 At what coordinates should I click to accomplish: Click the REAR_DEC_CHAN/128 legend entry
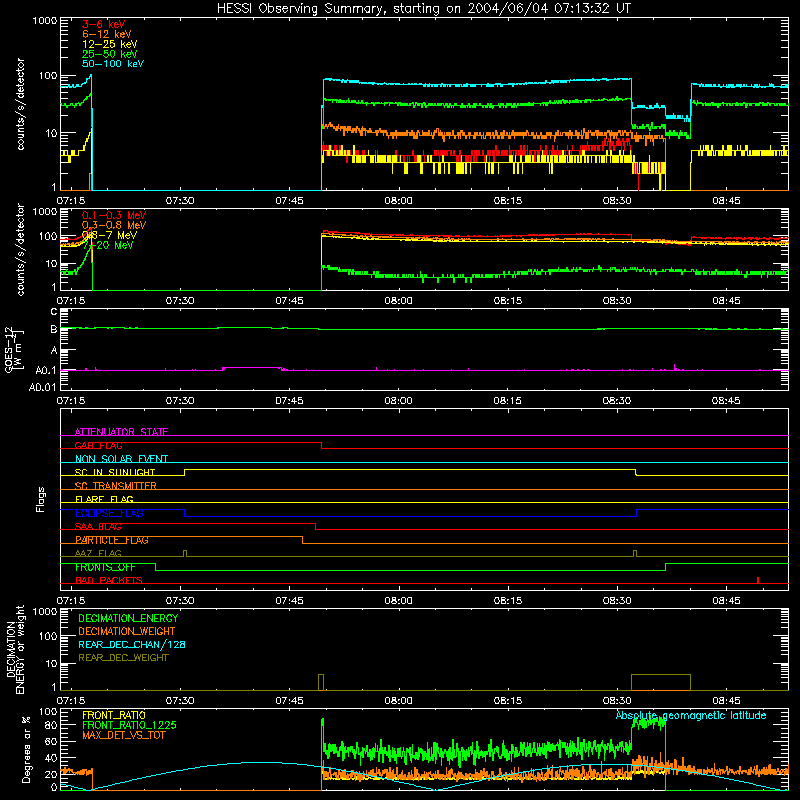132,644
